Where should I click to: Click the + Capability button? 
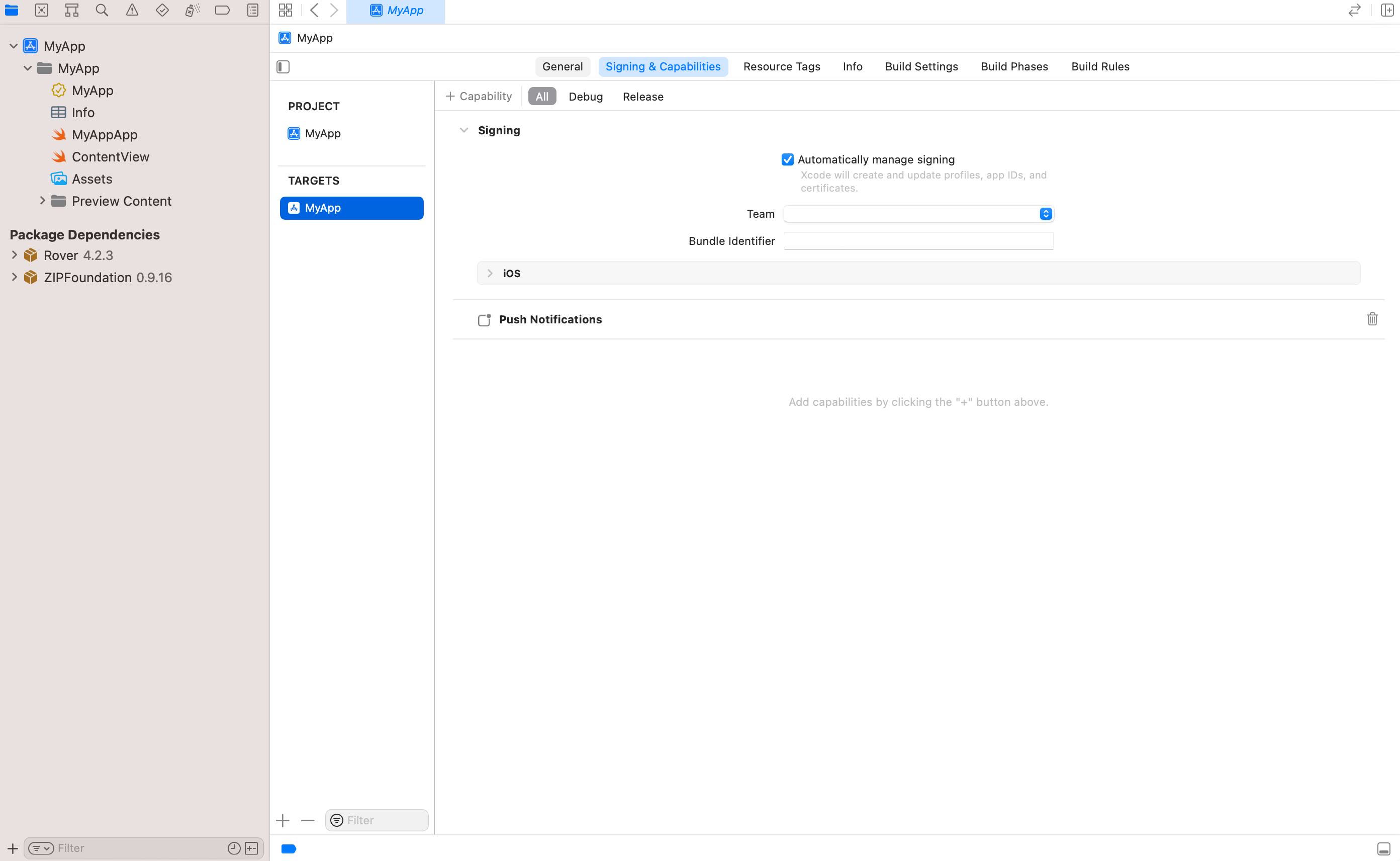(x=479, y=96)
